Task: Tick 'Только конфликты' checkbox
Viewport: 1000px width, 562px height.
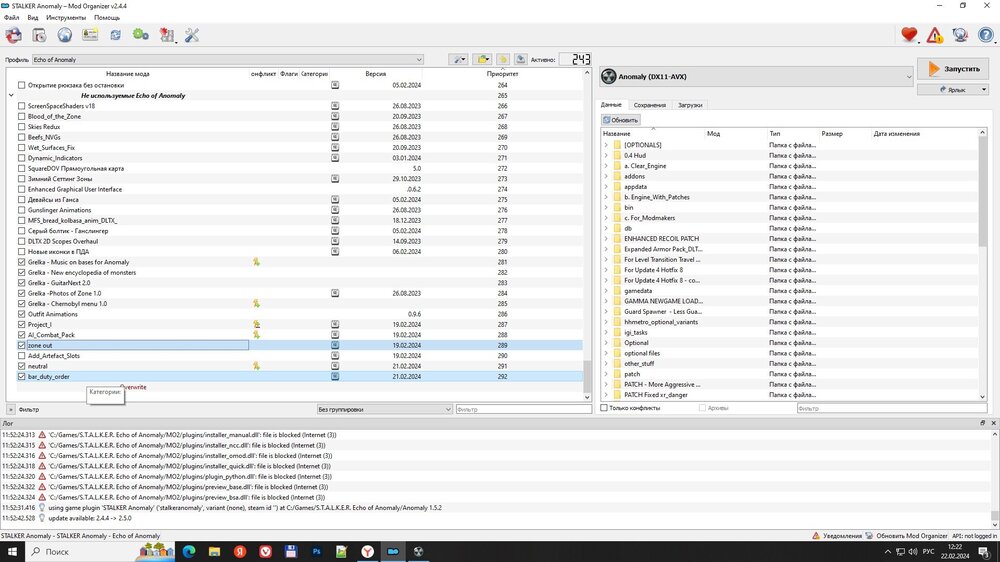Action: pyautogui.click(x=604, y=408)
